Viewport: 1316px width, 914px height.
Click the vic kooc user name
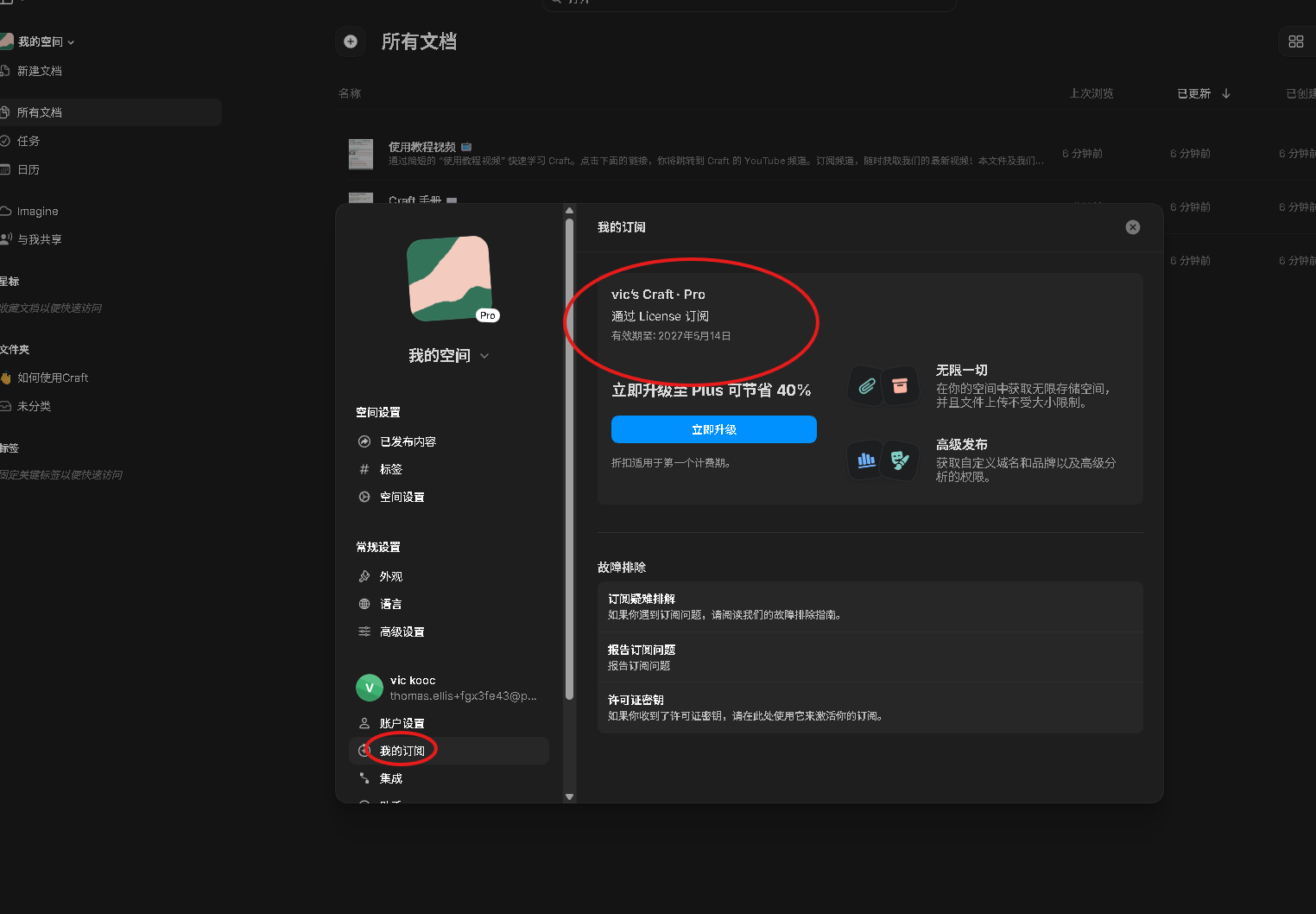tap(413, 681)
